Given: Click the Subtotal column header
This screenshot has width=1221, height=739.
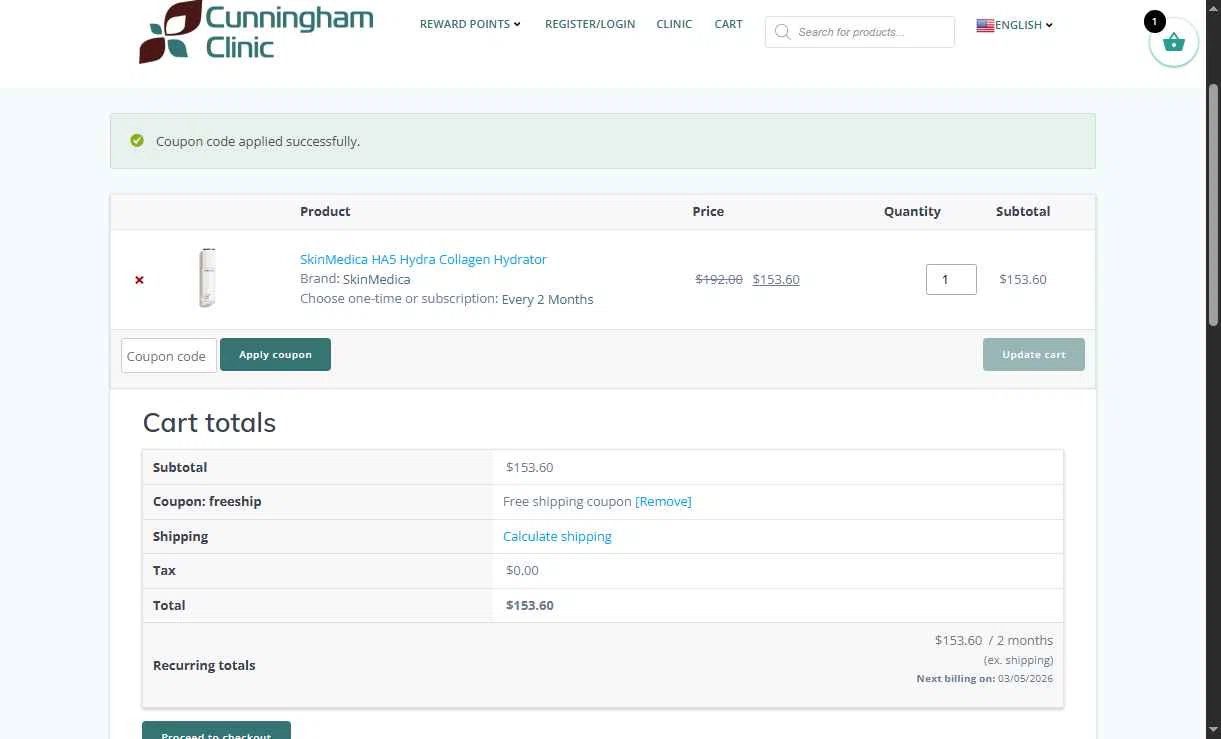Looking at the screenshot, I should click(1023, 211).
